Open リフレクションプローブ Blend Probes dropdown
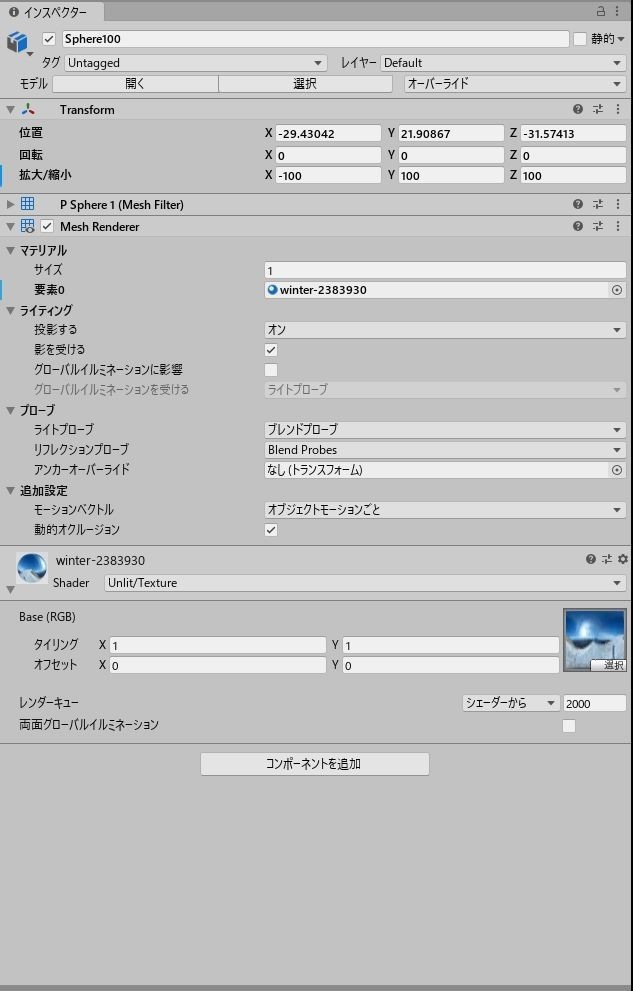Viewport: 633px width, 991px height. (445, 450)
